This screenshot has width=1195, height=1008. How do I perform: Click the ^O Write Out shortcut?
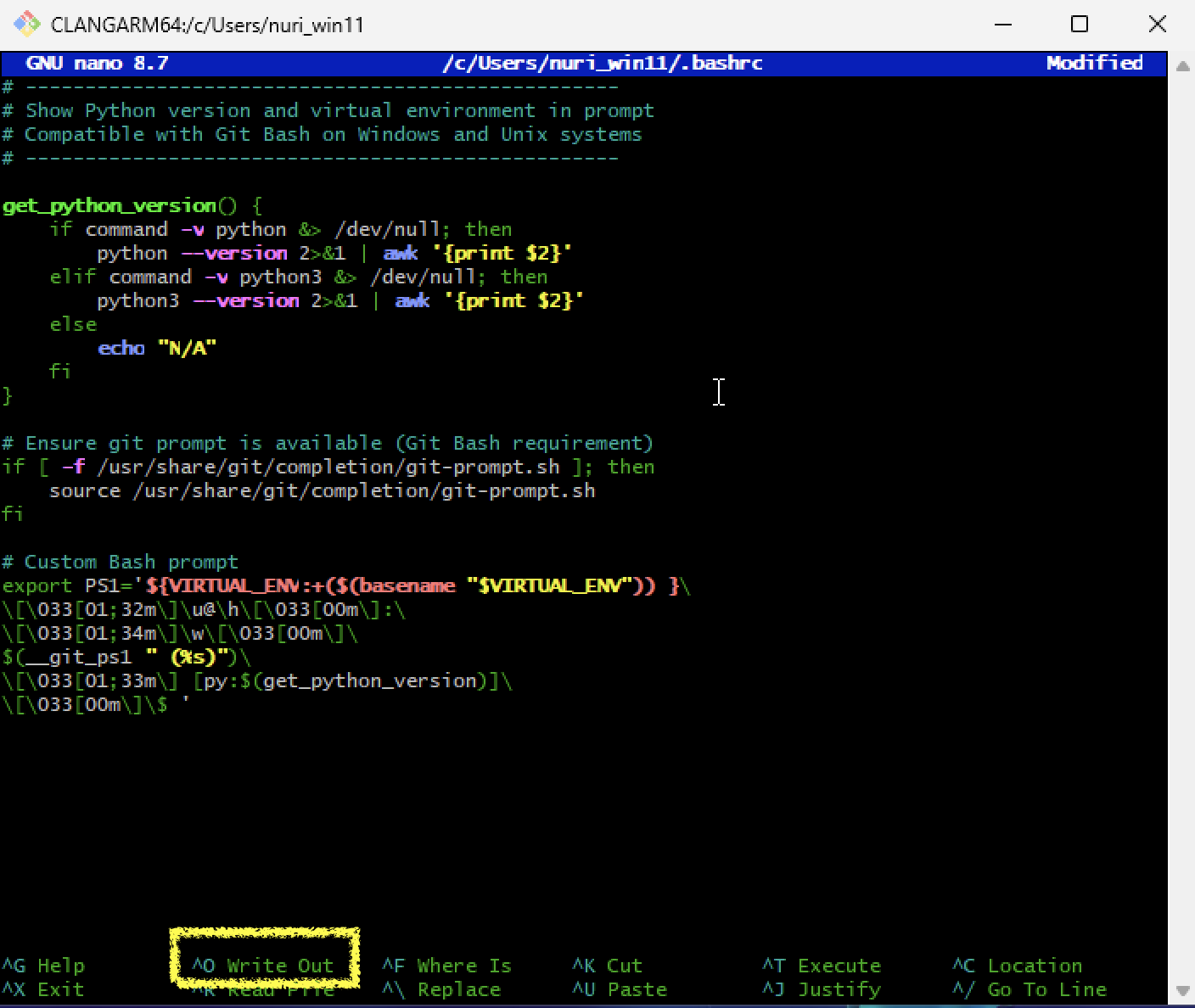(263, 966)
